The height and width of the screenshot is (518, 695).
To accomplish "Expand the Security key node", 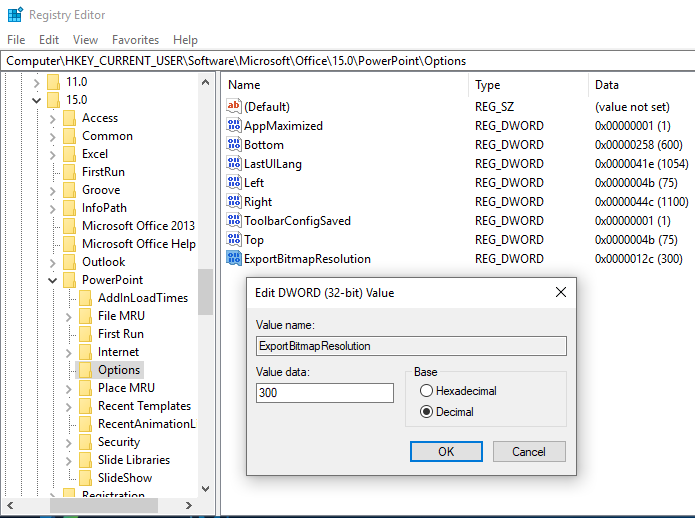I will (69, 443).
